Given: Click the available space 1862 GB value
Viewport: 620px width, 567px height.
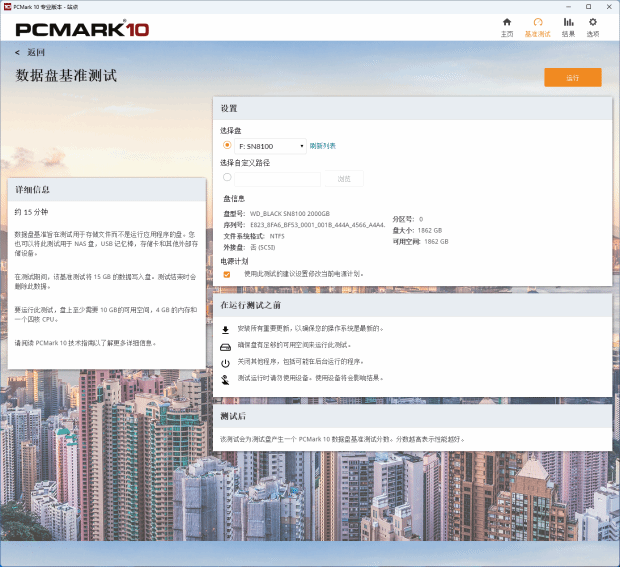Looking at the screenshot, I should [437, 241].
